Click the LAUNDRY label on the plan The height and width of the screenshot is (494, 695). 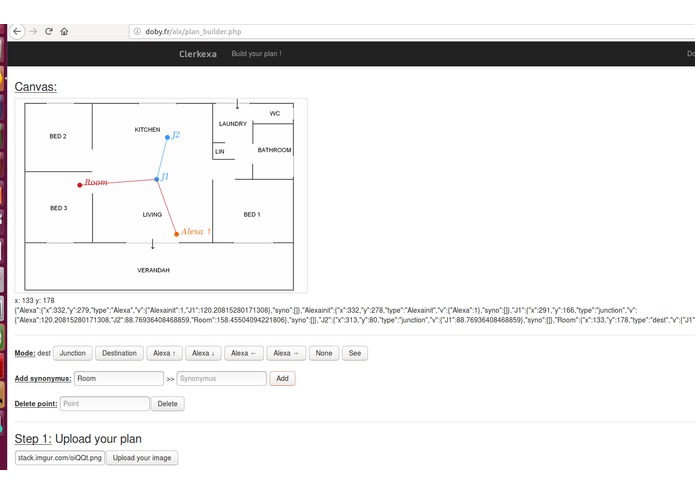click(x=233, y=124)
